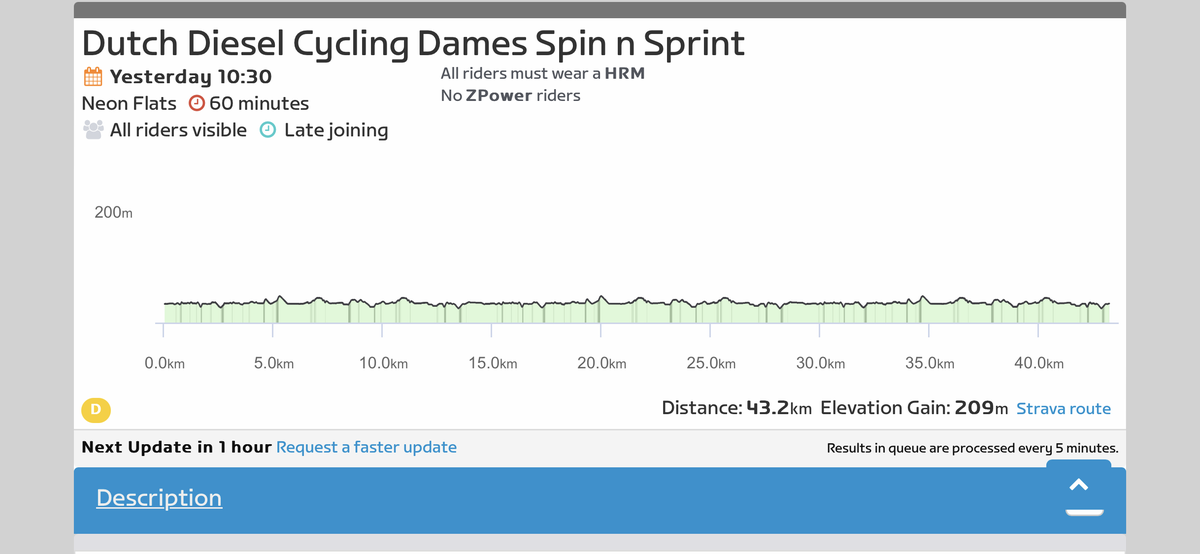
Task: Click the ZPower riders rule text
Action: (x=510, y=96)
